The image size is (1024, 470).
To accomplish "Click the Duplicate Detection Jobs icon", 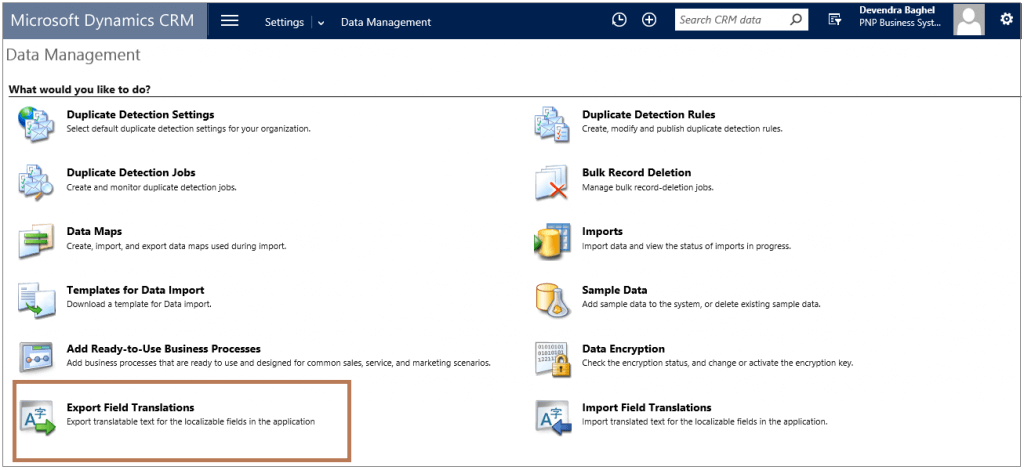I will [x=37, y=182].
